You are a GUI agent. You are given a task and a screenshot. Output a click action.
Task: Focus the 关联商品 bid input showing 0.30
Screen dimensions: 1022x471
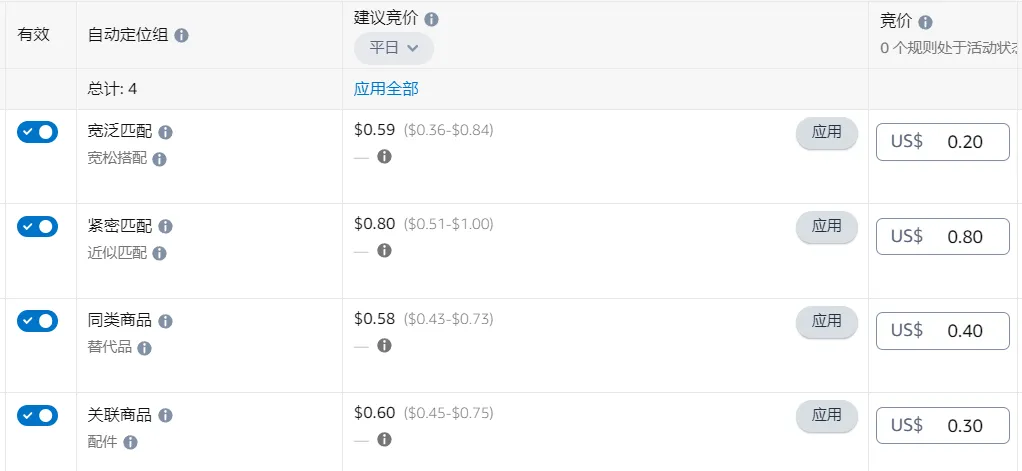click(x=943, y=425)
